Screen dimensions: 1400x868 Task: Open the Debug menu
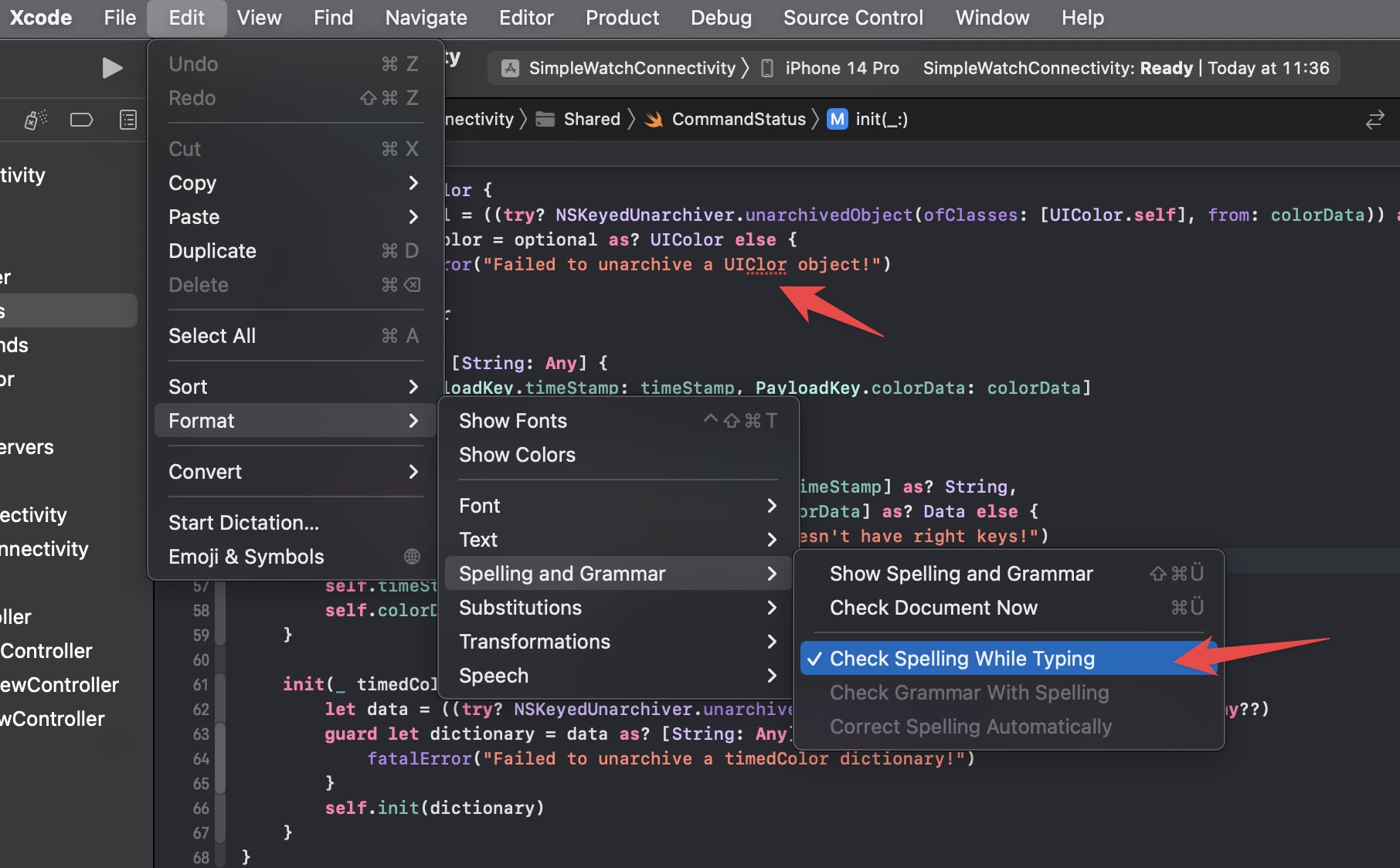[x=721, y=17]
